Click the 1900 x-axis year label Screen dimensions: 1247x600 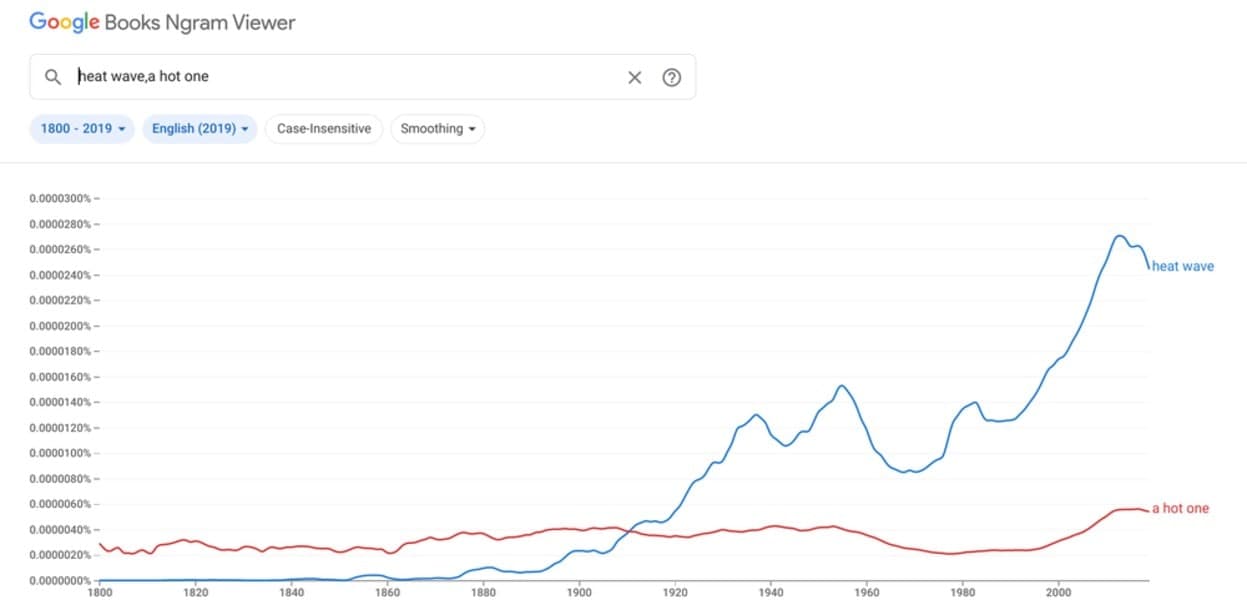pos(579,592)
